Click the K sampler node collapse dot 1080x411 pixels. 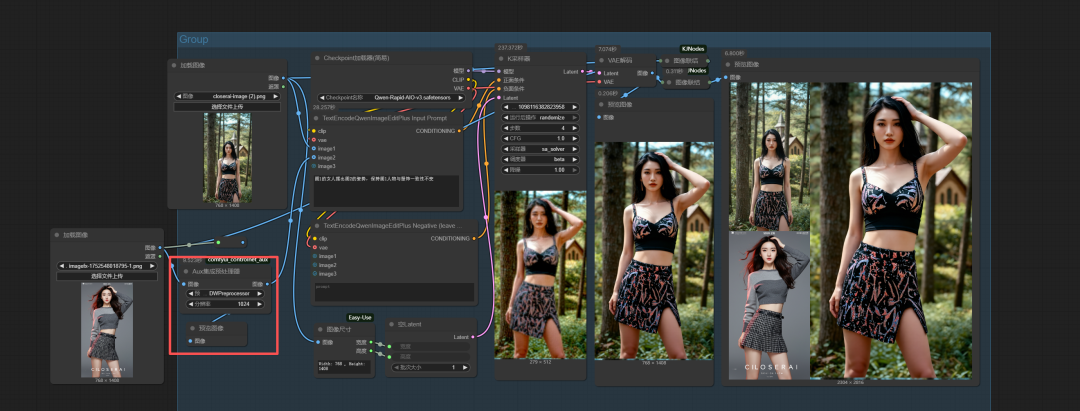coord(501,59)
